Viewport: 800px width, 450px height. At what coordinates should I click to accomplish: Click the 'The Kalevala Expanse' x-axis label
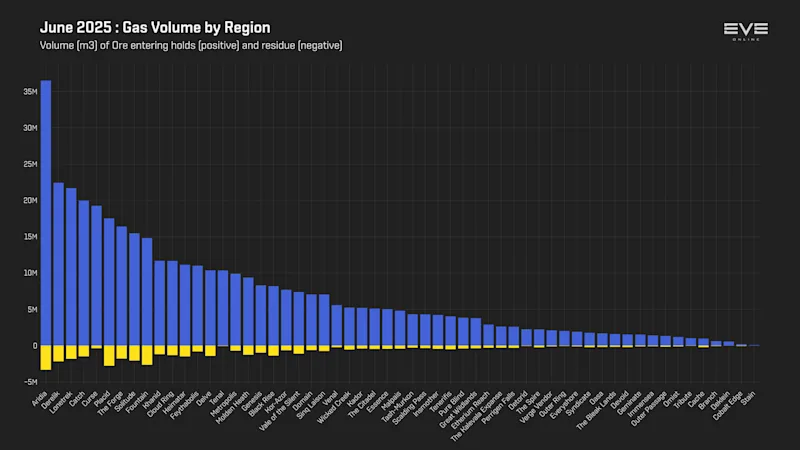(477, 416)
